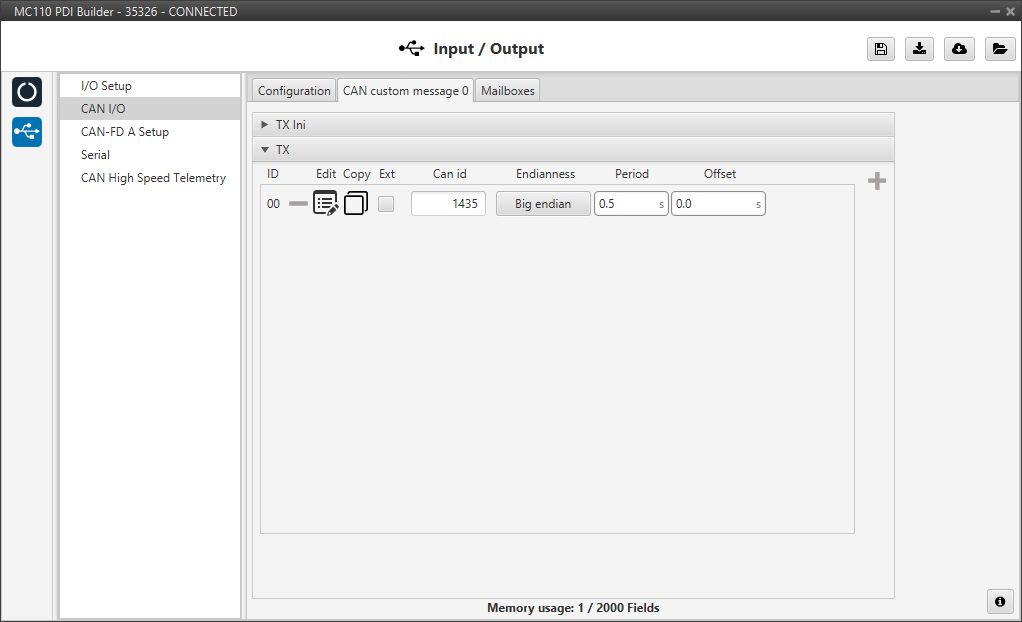Open the circular sidebar icon panel
Image resolution: width=1022 pixels, height=622 pixels.
click(27, 92)
